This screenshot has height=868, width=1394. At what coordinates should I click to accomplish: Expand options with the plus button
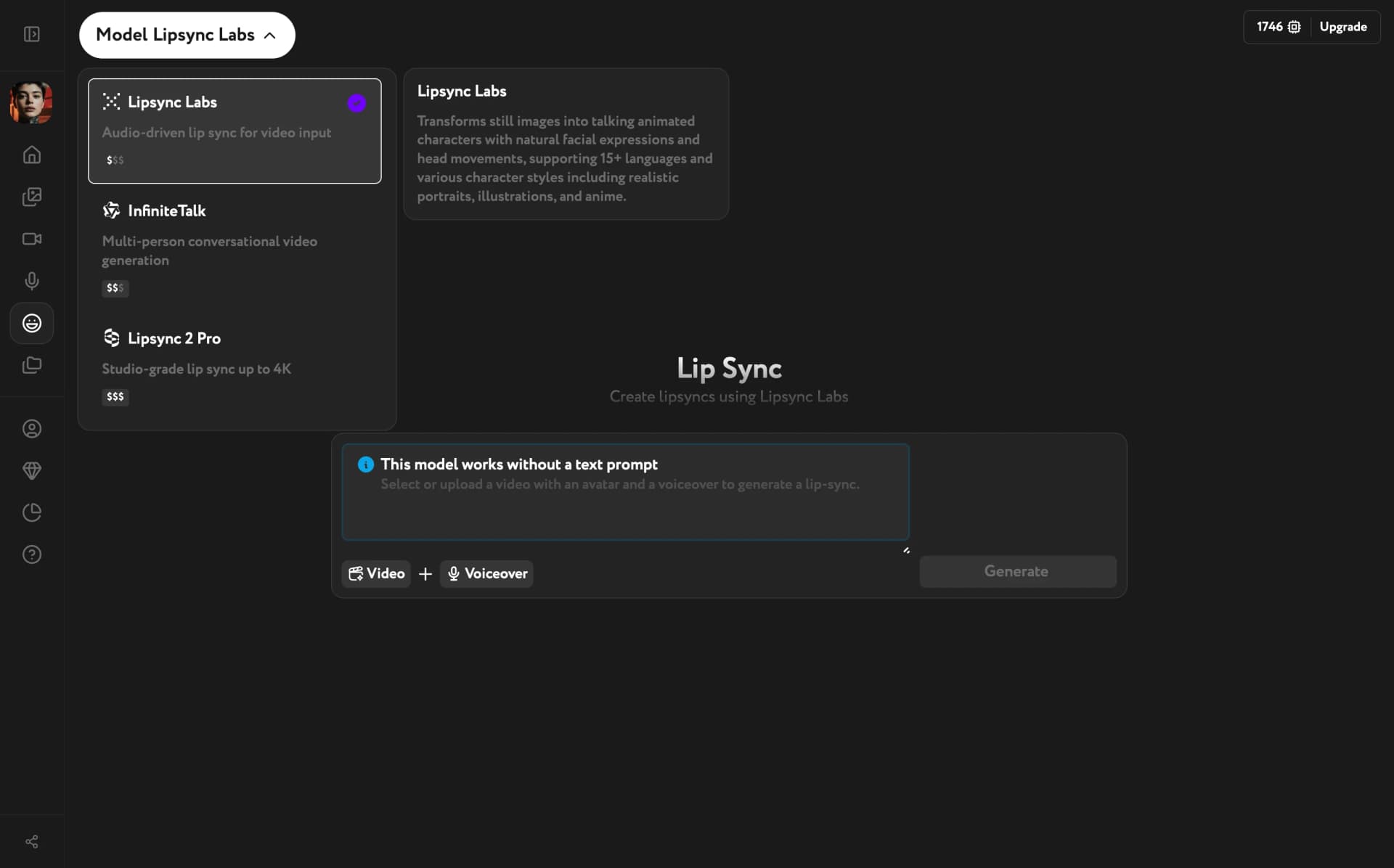tap(425, 573)
